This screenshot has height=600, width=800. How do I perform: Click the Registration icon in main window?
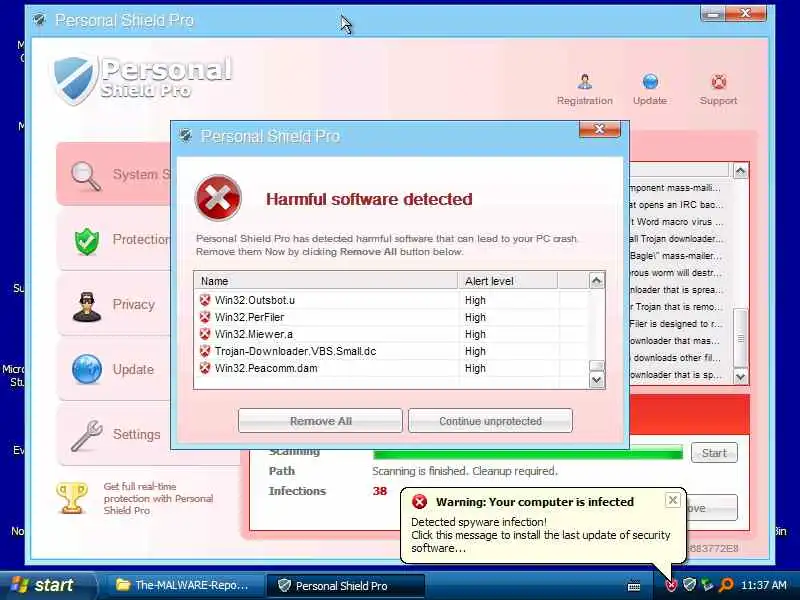pyautogui.click(x=585, y=82)
